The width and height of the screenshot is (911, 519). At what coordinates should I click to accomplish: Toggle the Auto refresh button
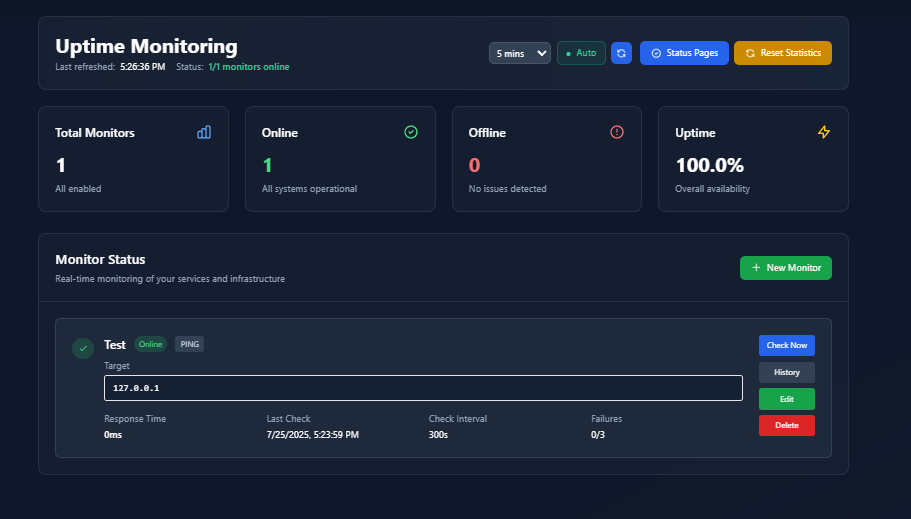click(x=581, y=53)
